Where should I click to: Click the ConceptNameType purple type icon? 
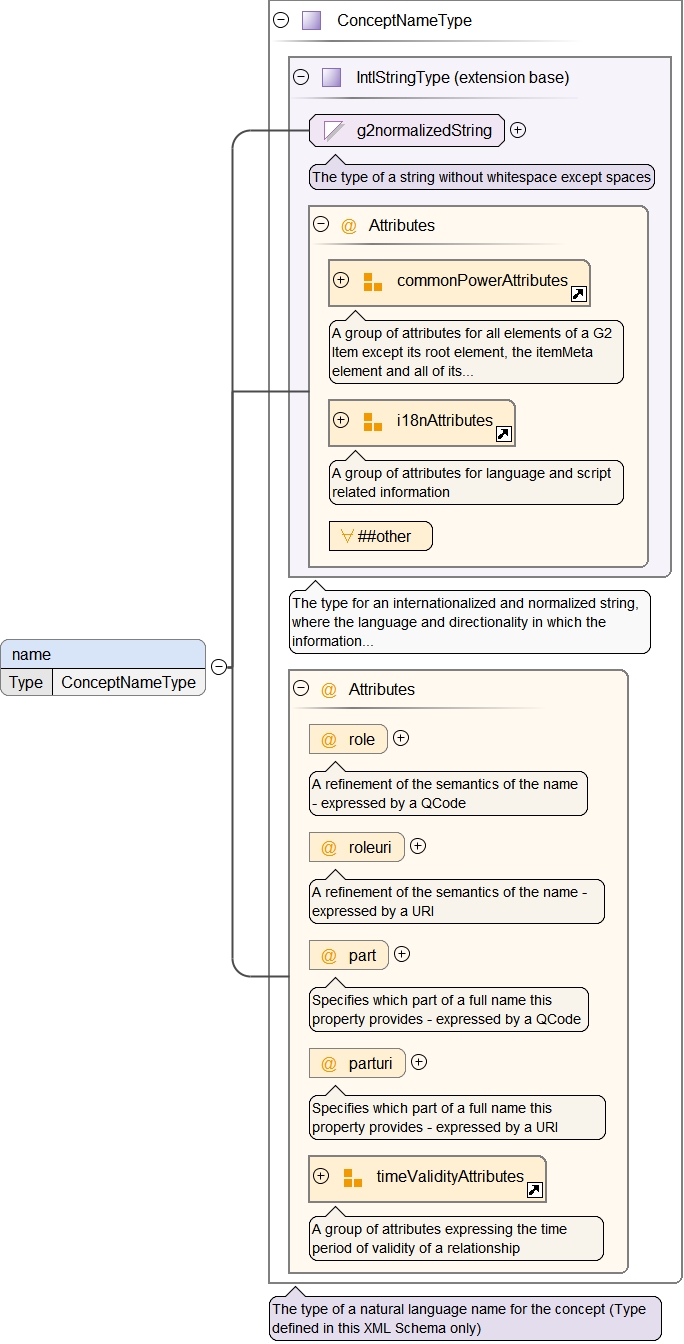[x=312, y=20]
